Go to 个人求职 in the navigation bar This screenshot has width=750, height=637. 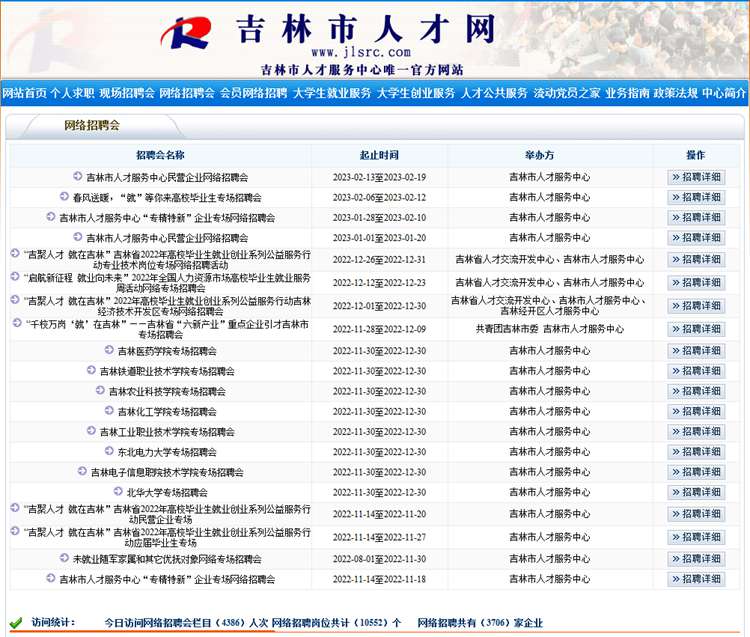[x=72, y=93]
